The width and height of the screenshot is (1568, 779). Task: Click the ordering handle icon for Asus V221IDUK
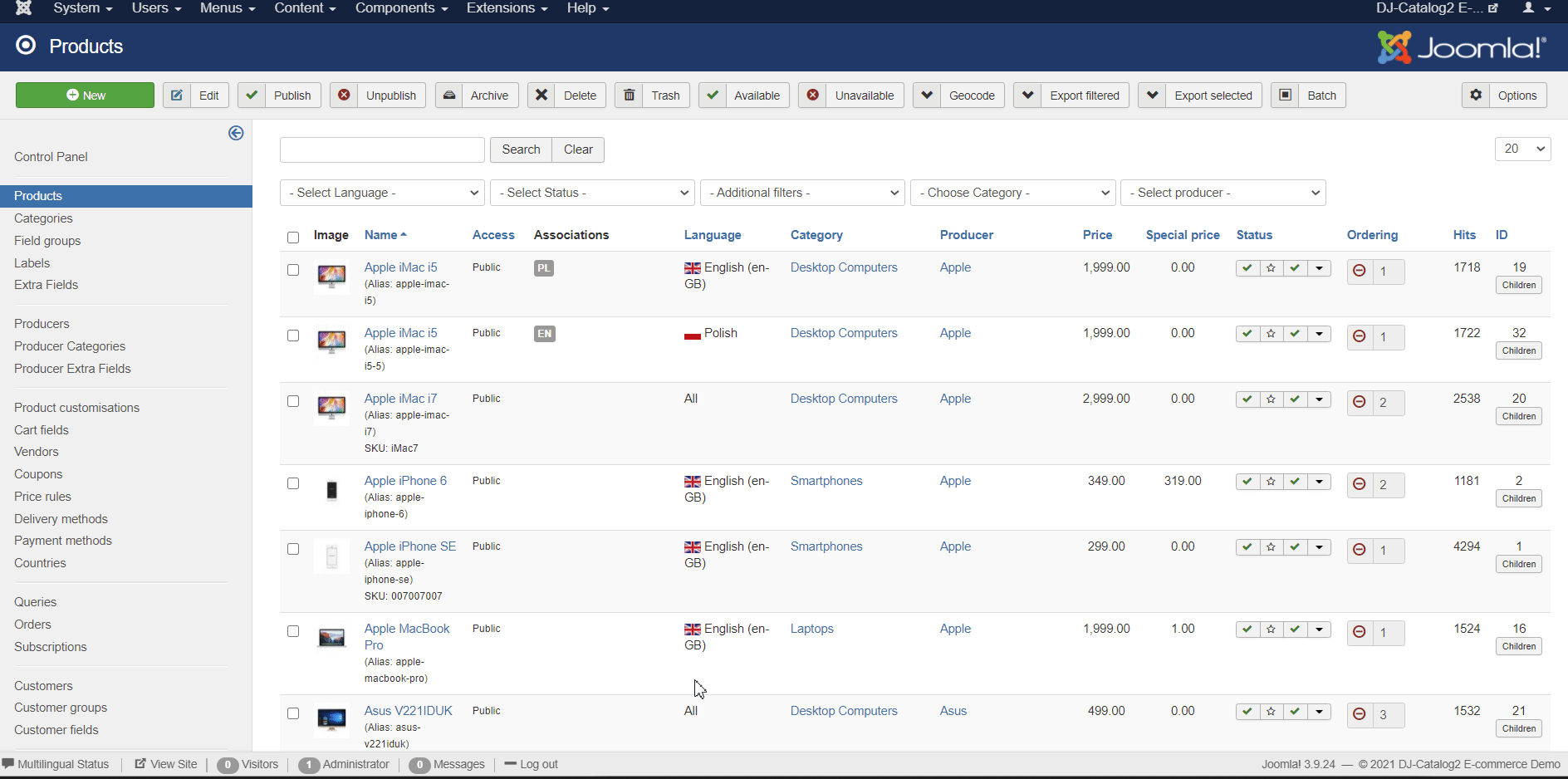(1360, 714)
